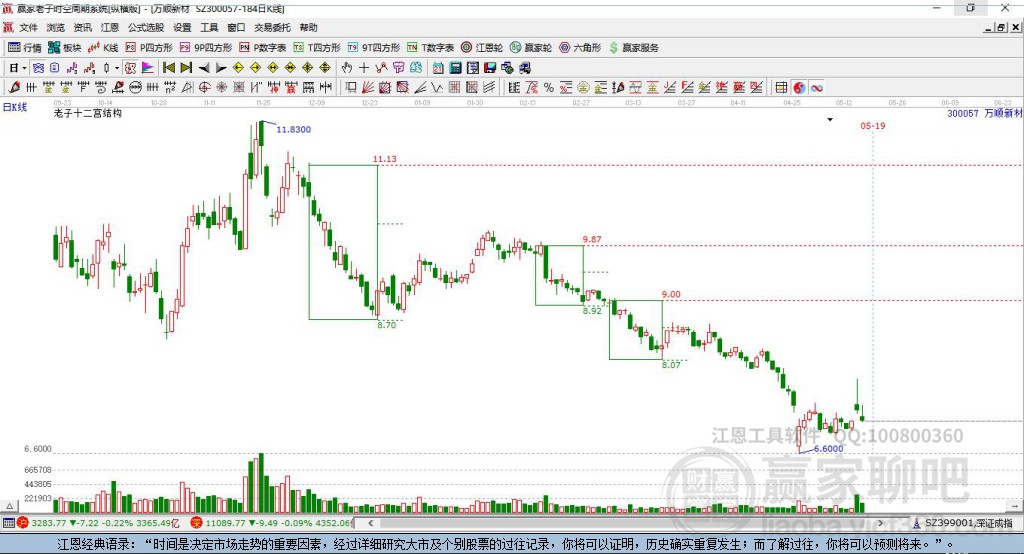Toggle the colored grid table button

(x=781, y=88)
